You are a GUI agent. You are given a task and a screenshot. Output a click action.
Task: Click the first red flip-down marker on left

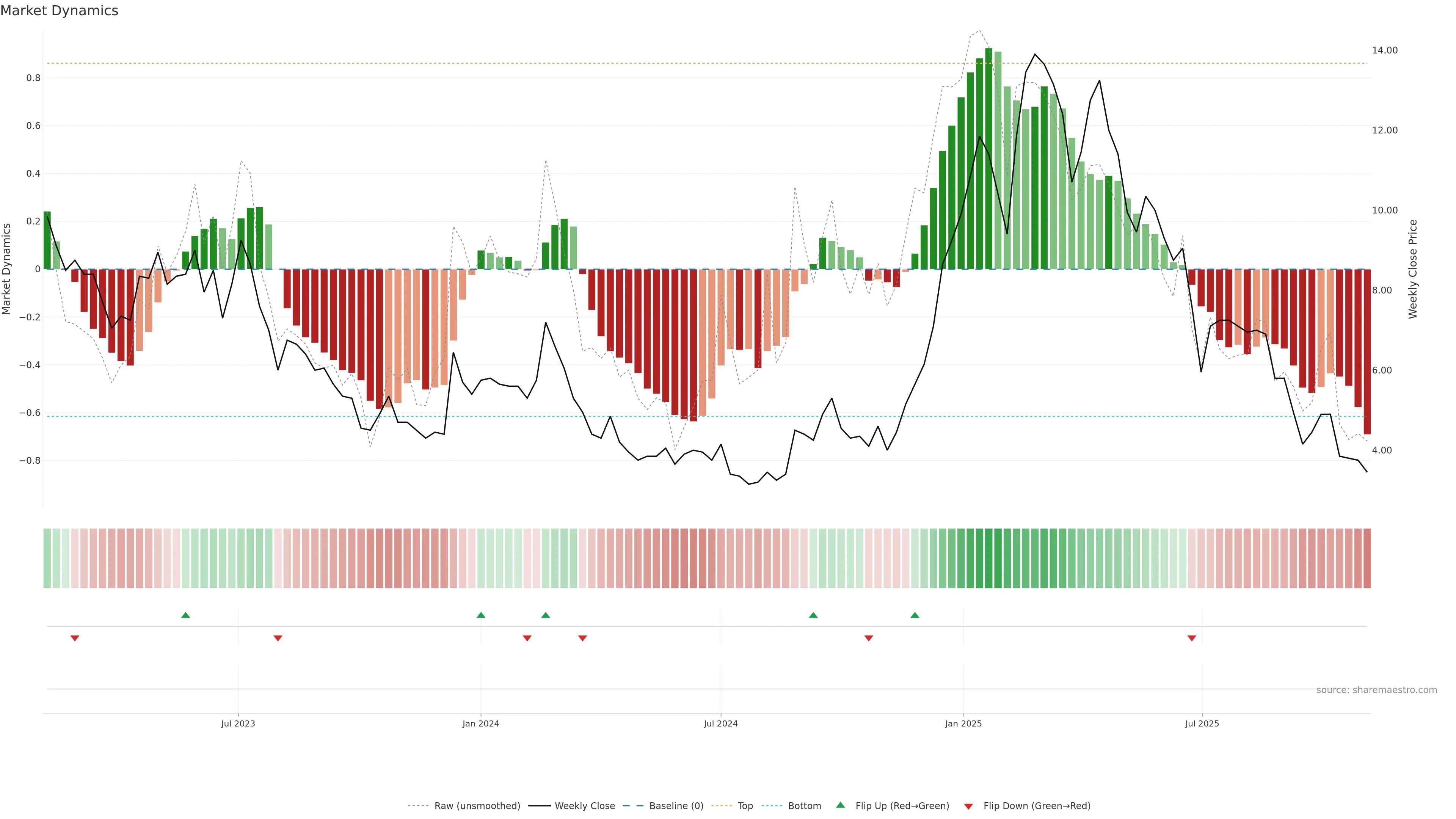(x=75, y=638)
